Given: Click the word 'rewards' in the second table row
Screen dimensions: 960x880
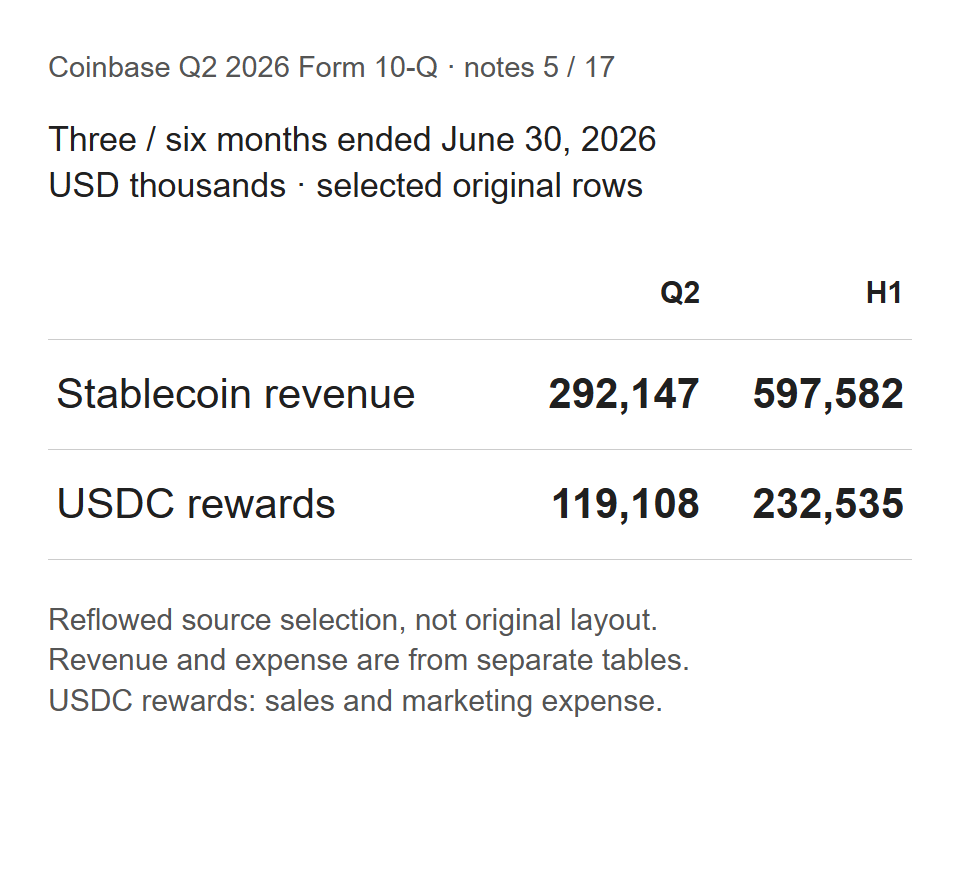Looking at the screenshot, I should 261,504.
